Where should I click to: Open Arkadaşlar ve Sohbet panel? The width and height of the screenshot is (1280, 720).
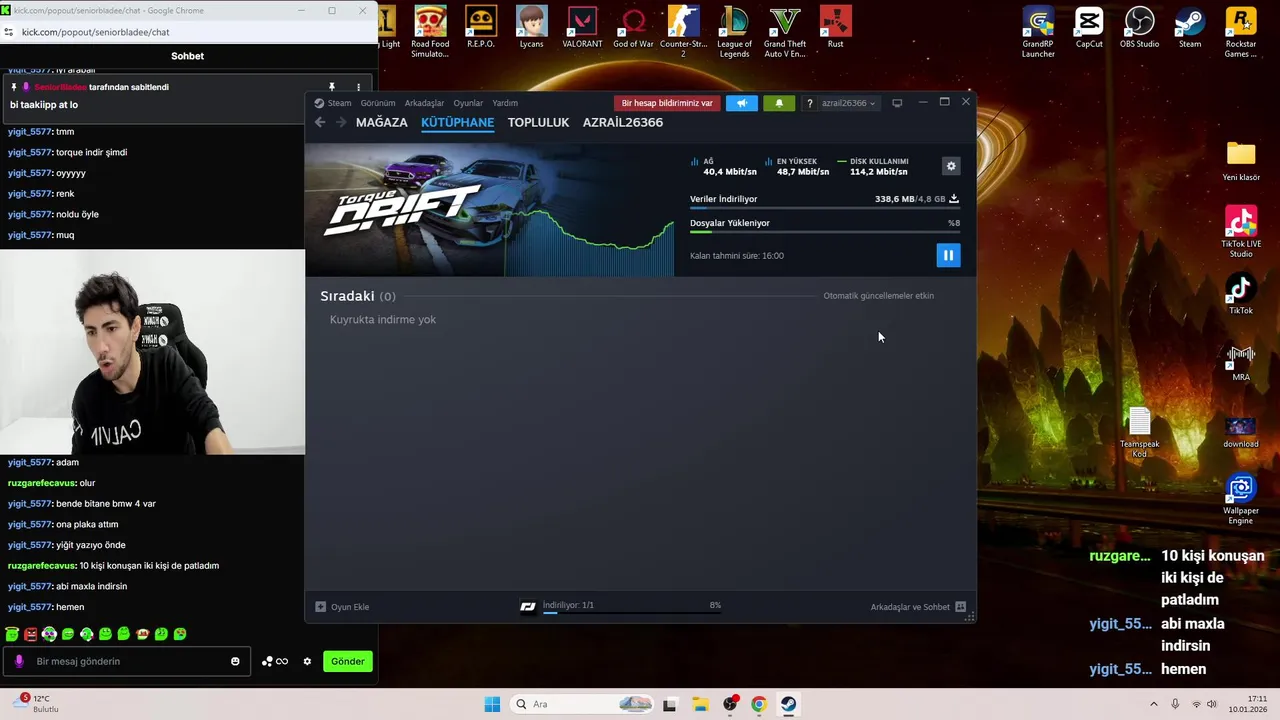pos(918,607)
